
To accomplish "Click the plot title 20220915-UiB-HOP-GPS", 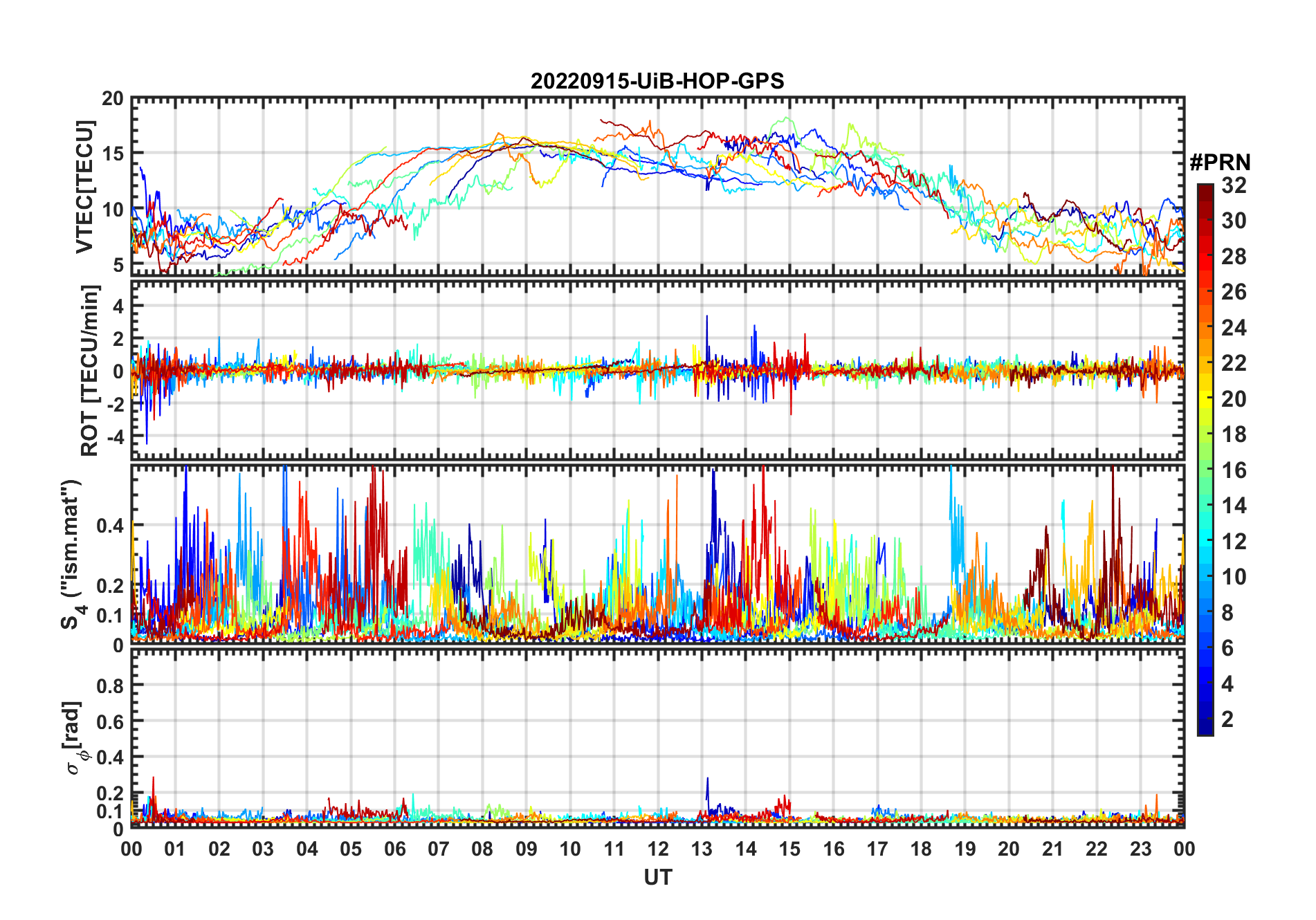I will pyautogui.click(x=657, y=81).
